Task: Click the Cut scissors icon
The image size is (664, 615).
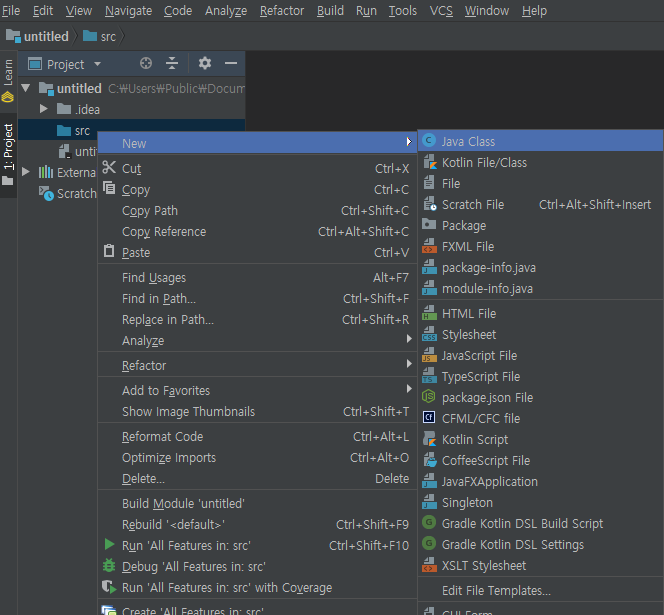Action: [109, 168]
